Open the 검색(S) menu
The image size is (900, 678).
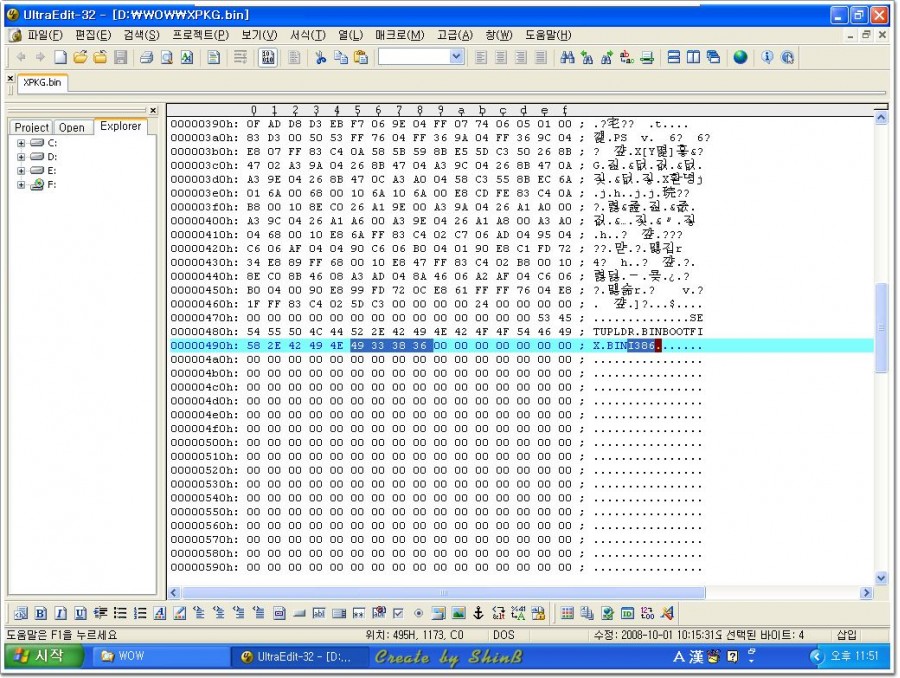tap(141, 35)
